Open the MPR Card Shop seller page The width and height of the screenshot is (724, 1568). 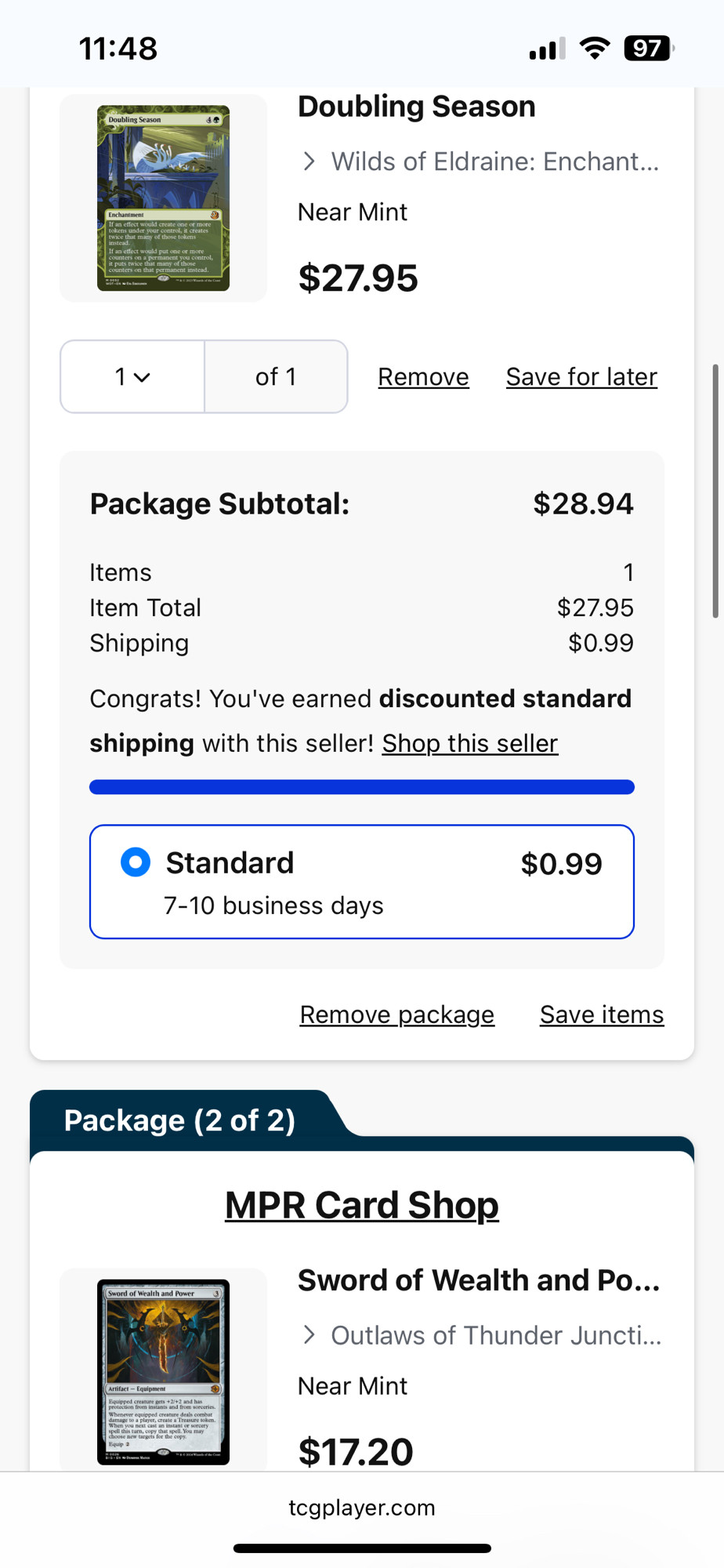362,1205
